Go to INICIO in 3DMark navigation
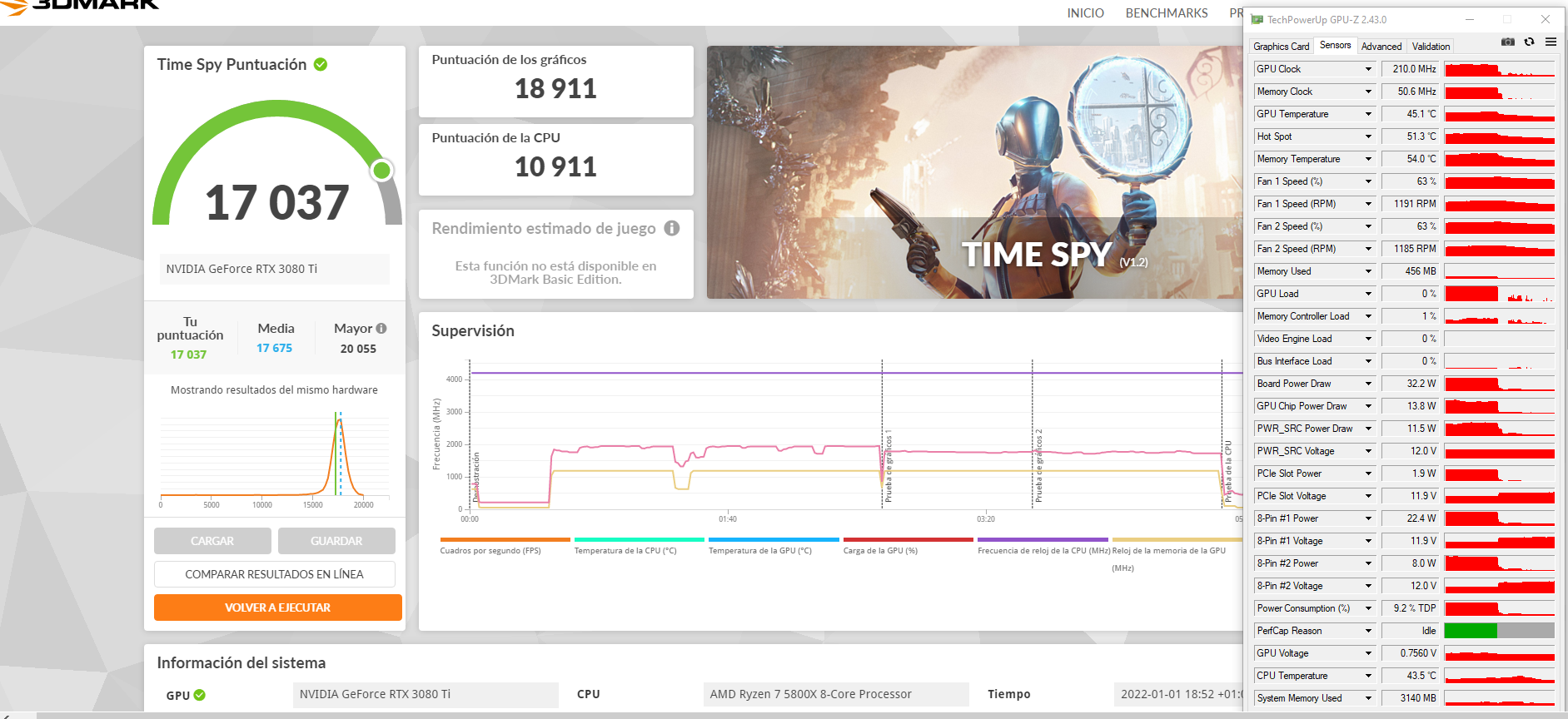1568x719 pixels. point(1086,13)
